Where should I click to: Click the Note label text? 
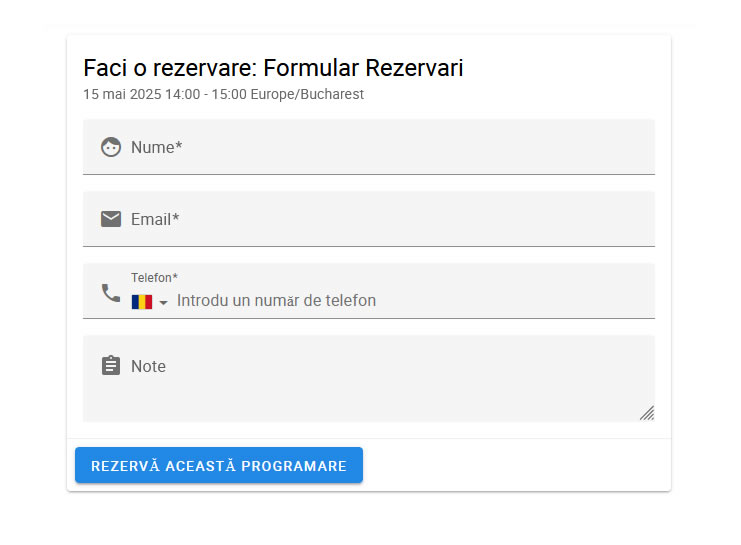point(148,366)
